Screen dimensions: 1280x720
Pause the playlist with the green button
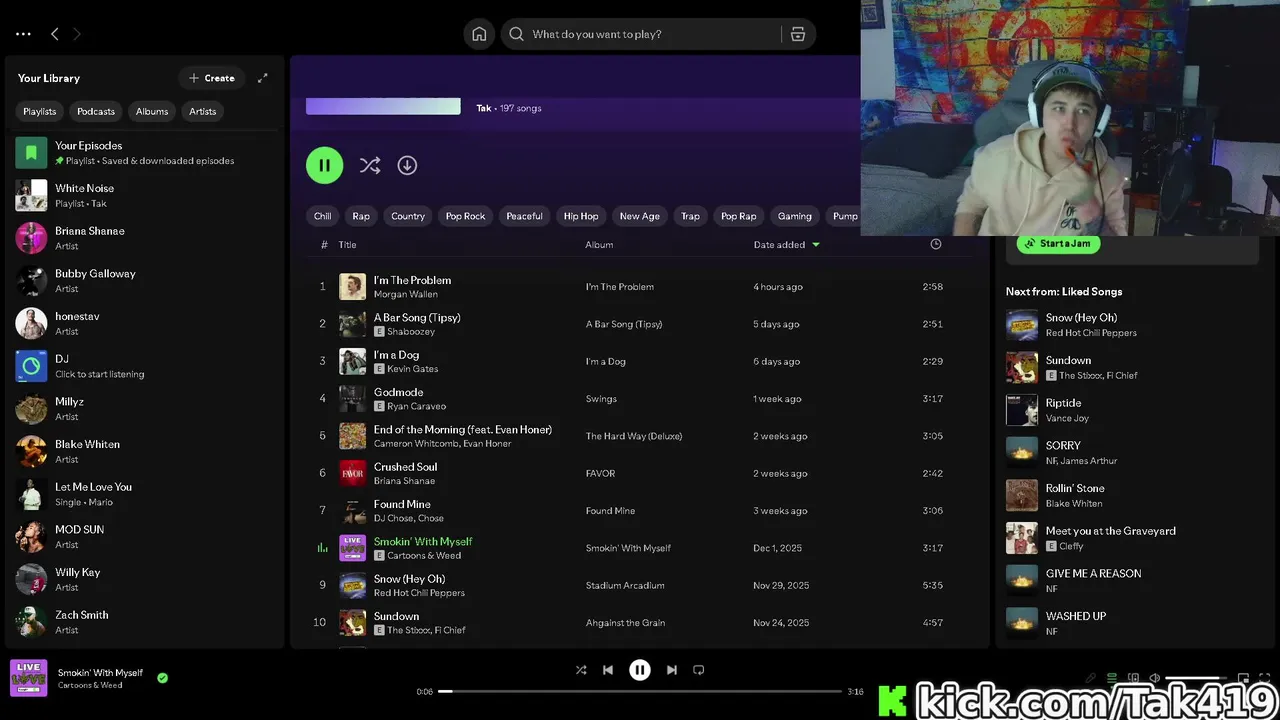pyautogui.click(x=324, y=165)
